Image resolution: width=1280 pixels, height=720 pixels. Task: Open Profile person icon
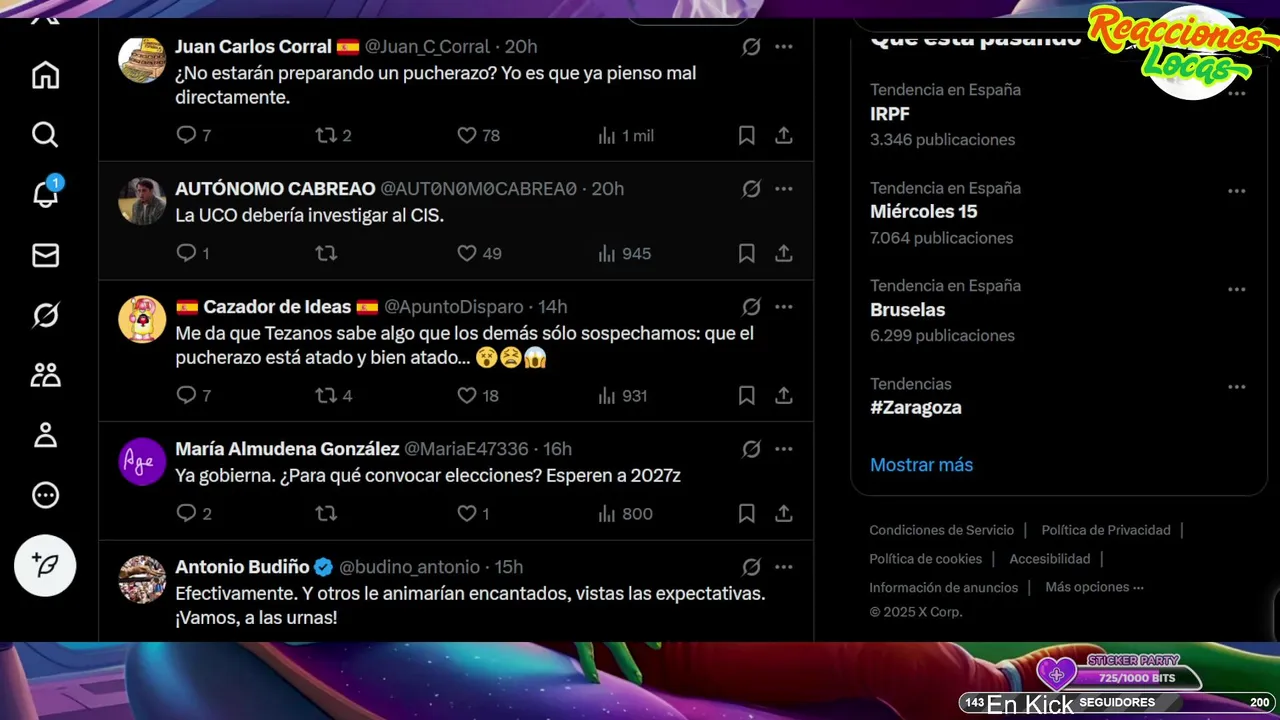pyautogui.click(x=45, y=435)
